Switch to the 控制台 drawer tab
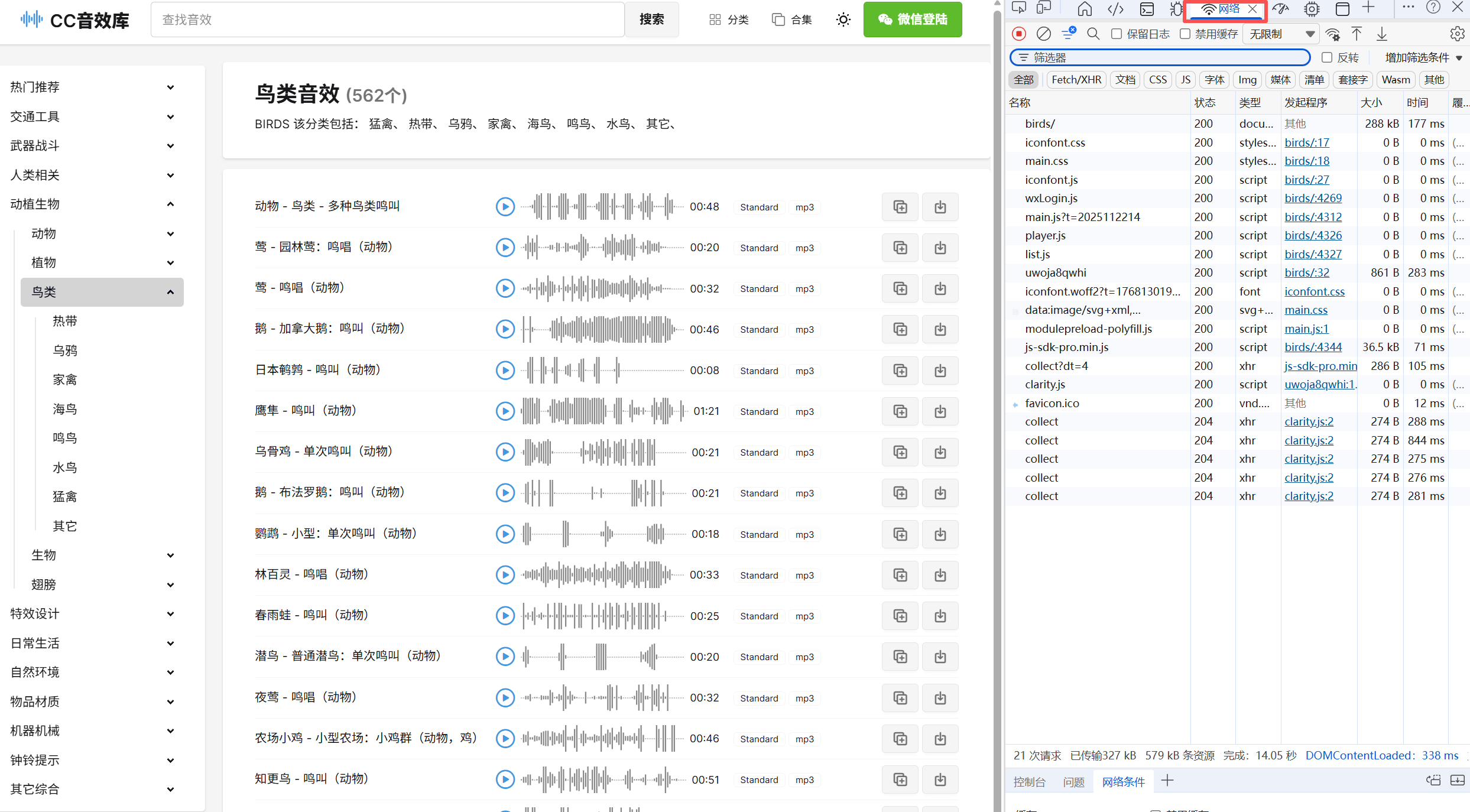Image resolution: width=1470 pixels, height=812 pixels. pyautogui.click(x=1029, y=782)
